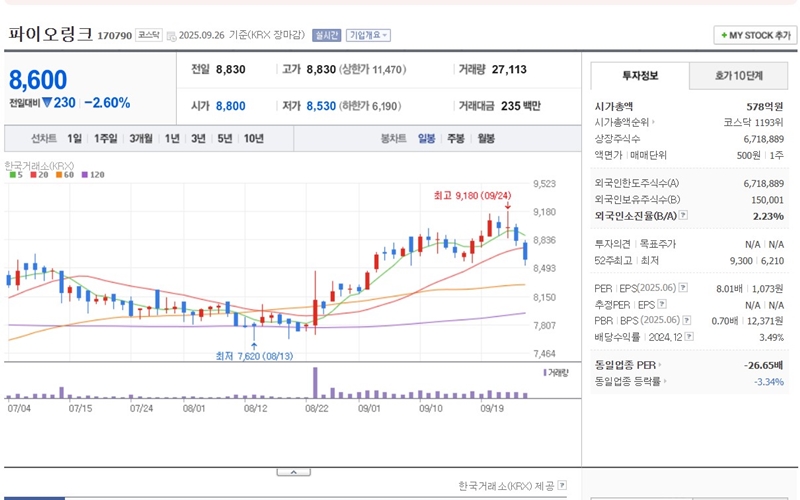The width and height of the screenshot is (800, 500).
Task: Click the purple 120-day moving average legend swatch
Action: 84,174
